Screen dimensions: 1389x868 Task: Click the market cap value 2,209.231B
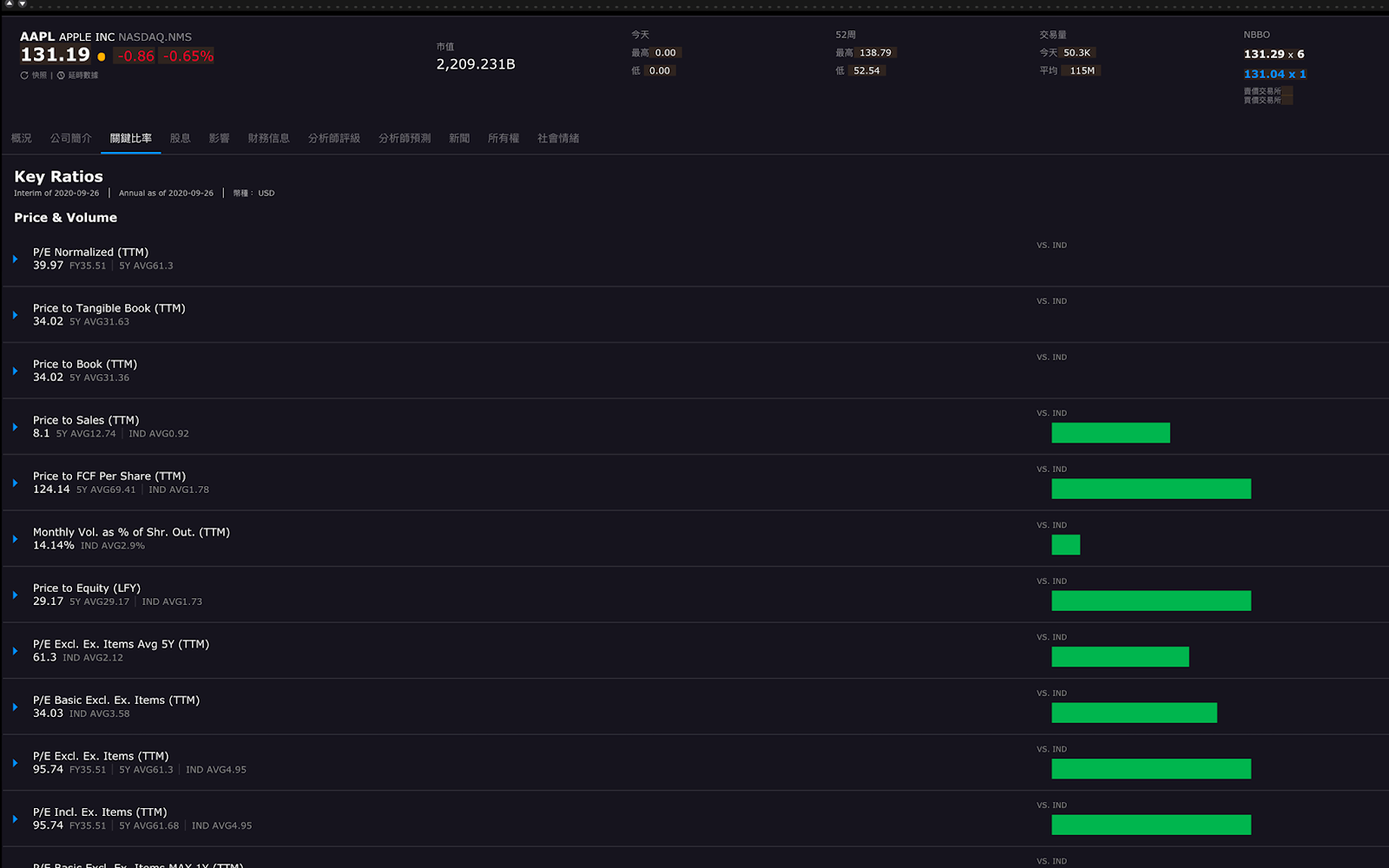click(476, 64)
